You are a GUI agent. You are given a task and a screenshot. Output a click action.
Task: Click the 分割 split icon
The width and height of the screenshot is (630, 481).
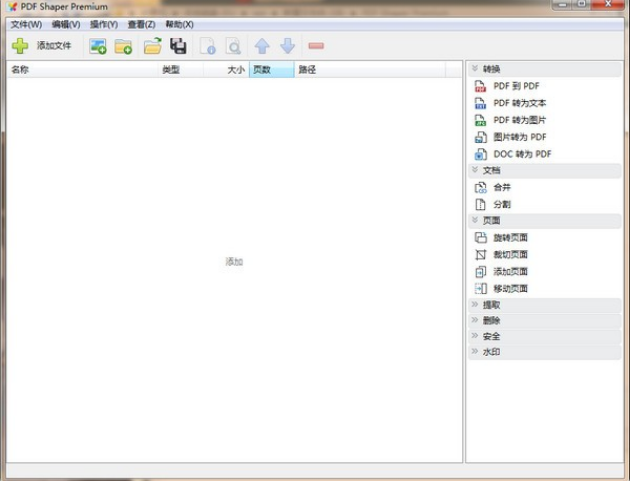click(481, 204)
